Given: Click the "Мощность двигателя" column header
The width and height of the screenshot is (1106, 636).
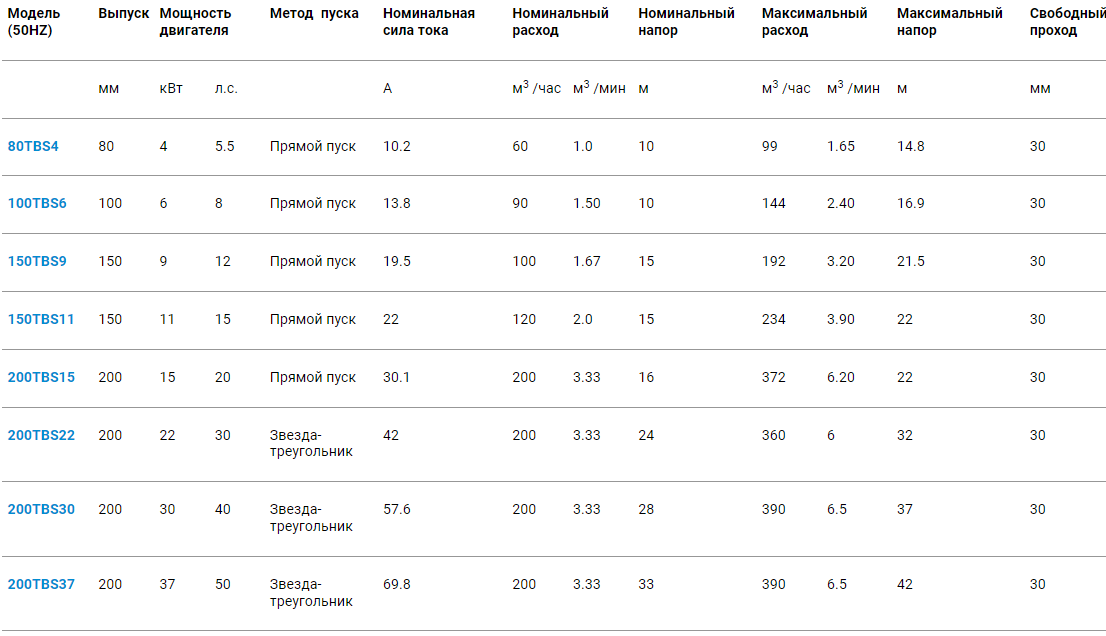Looking at the screenshot, I should [x=195, y=22].
